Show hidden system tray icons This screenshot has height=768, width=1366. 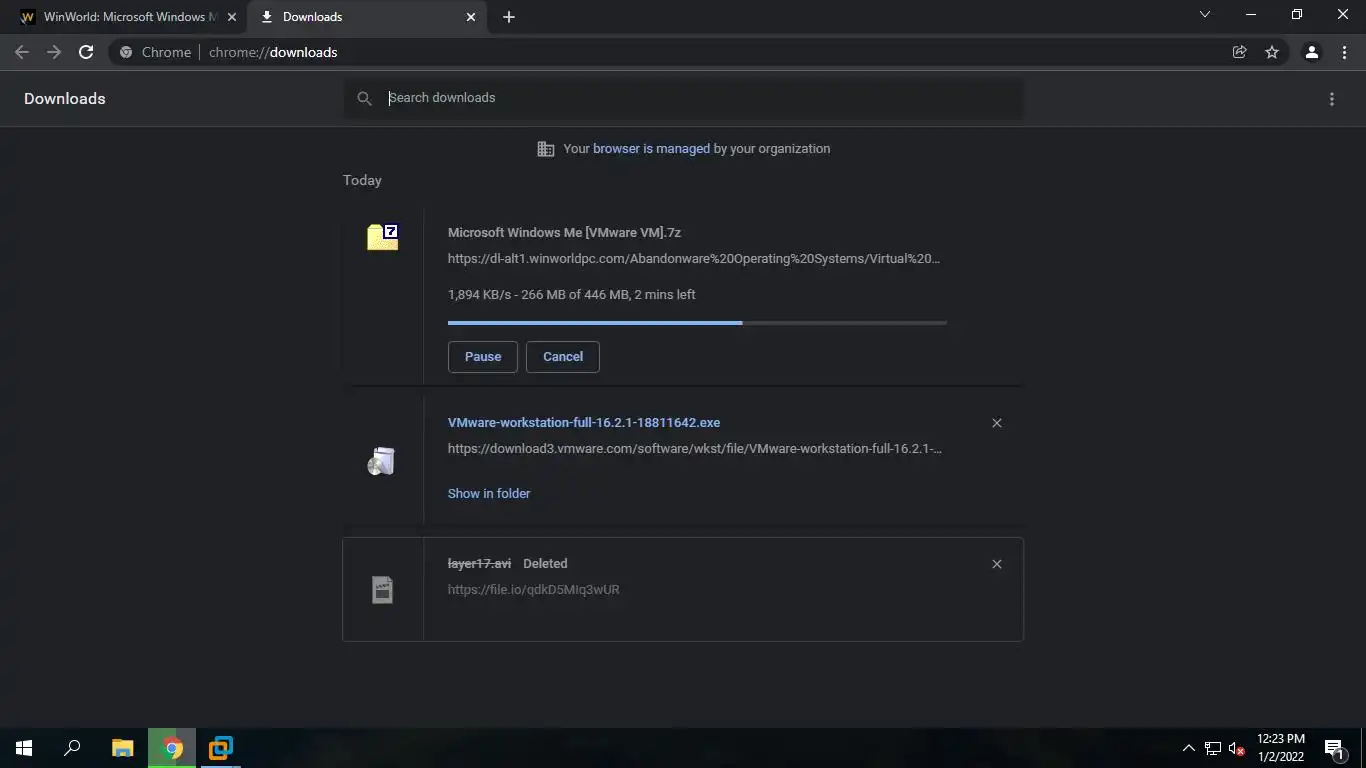[x=1189, y=748]
